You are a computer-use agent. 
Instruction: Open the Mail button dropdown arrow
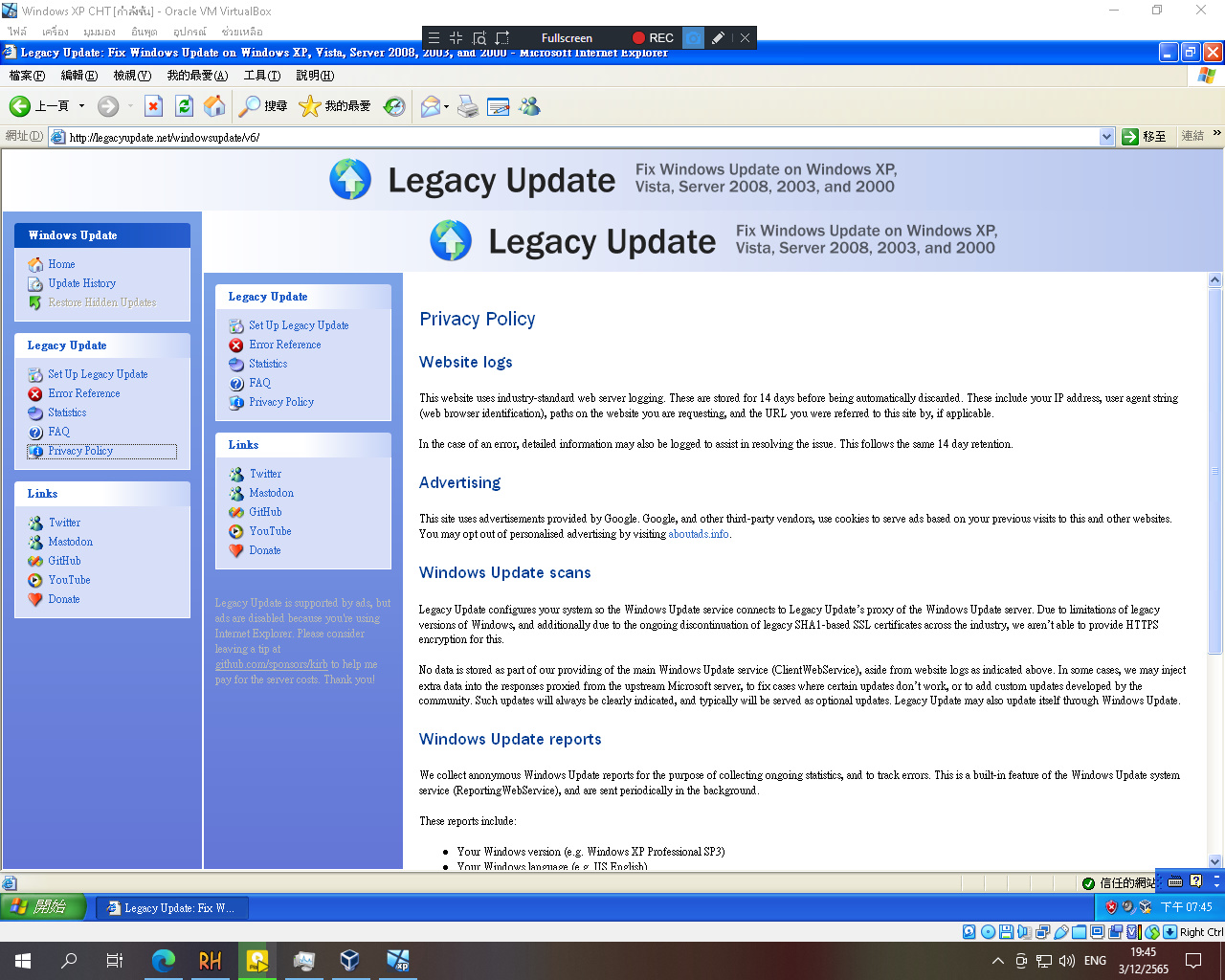tap(446, 106)
